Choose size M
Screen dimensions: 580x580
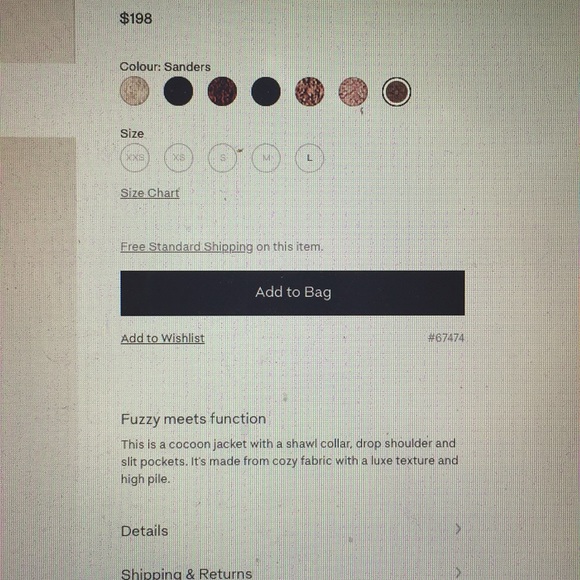click(266, 158)
